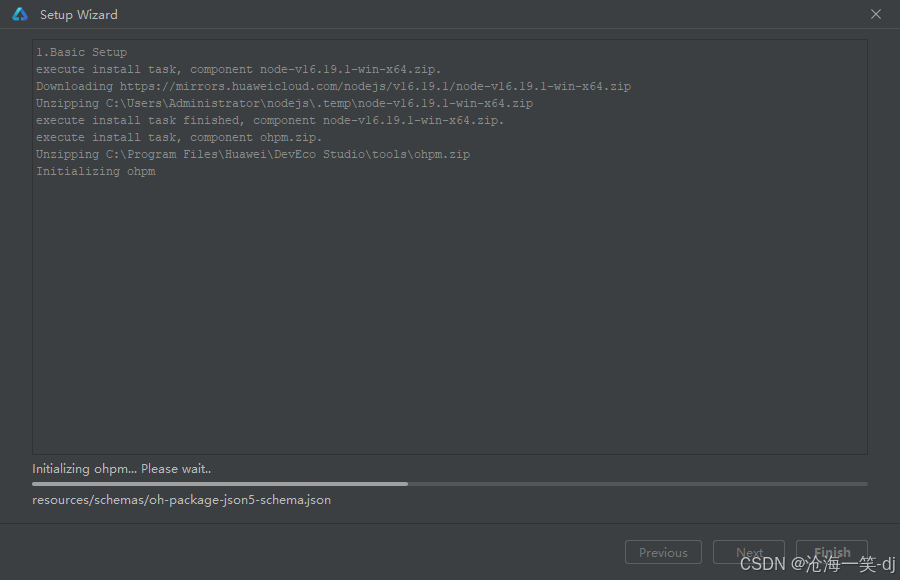Image resolution: width=900 pixels, height=580 pixels.
Task: Click 'execute install task, component ohpm.zip' line
Action: point(179,137)
